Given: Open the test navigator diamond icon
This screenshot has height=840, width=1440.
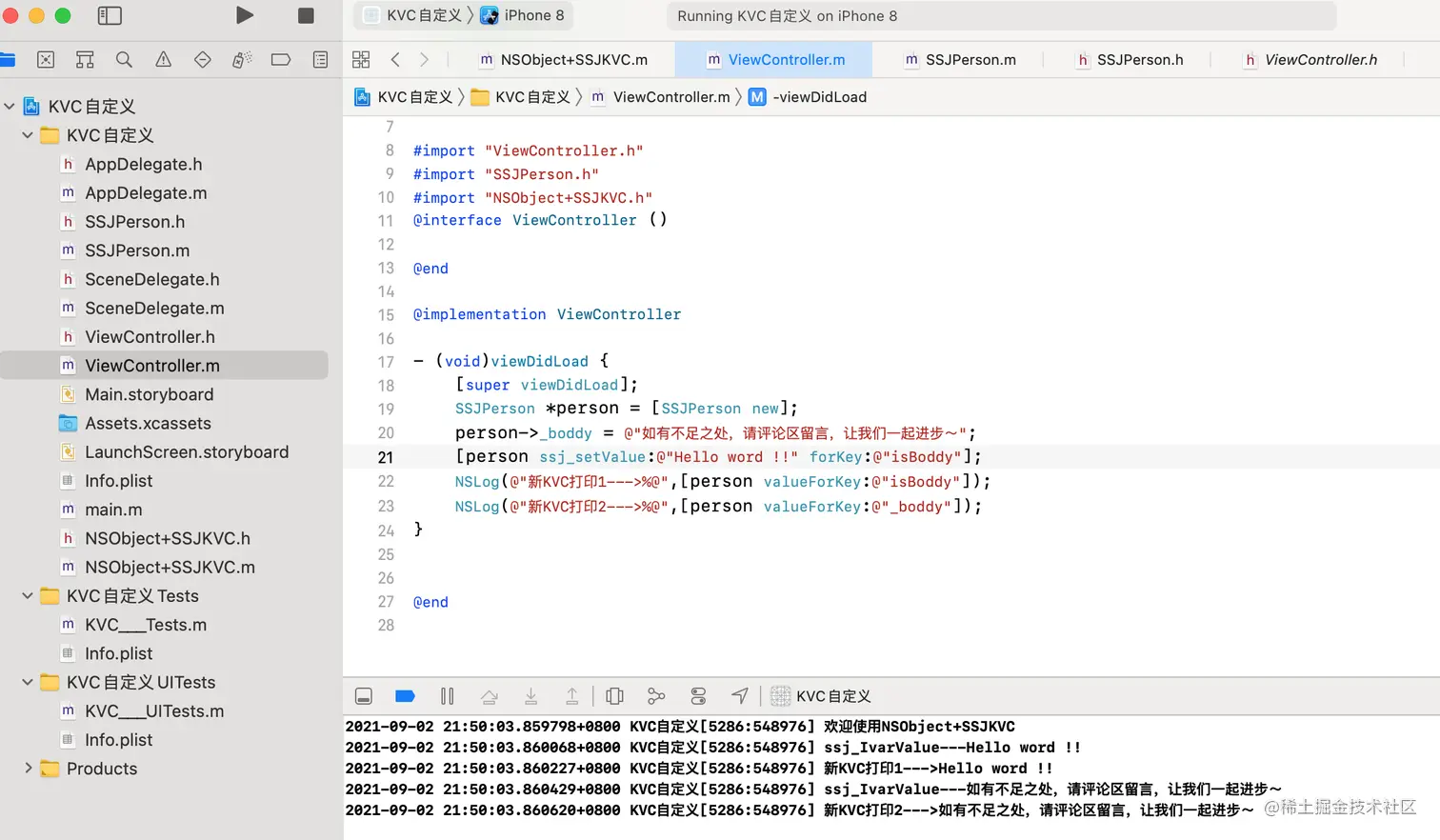Looking at the screenshot, I should tap(203, 59).
